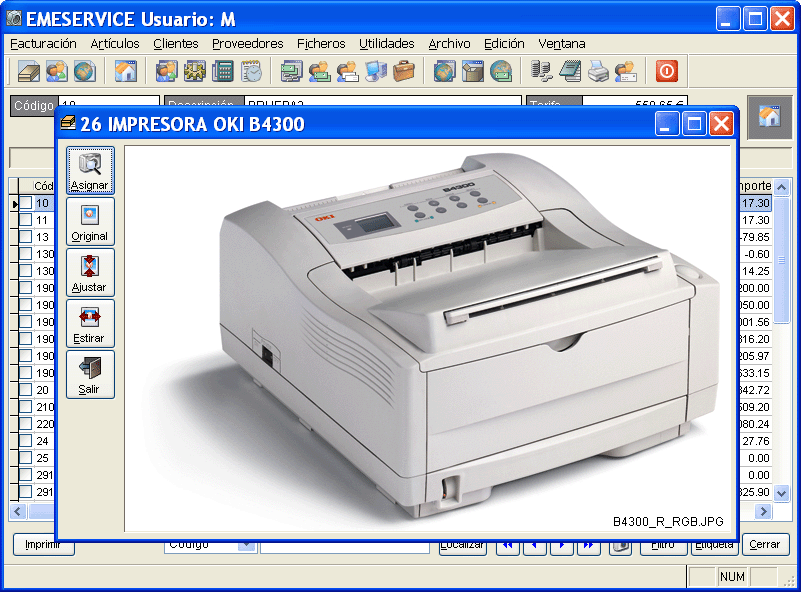
Task: Click the printer icon in the main toolbar
Action: [598, 71]
